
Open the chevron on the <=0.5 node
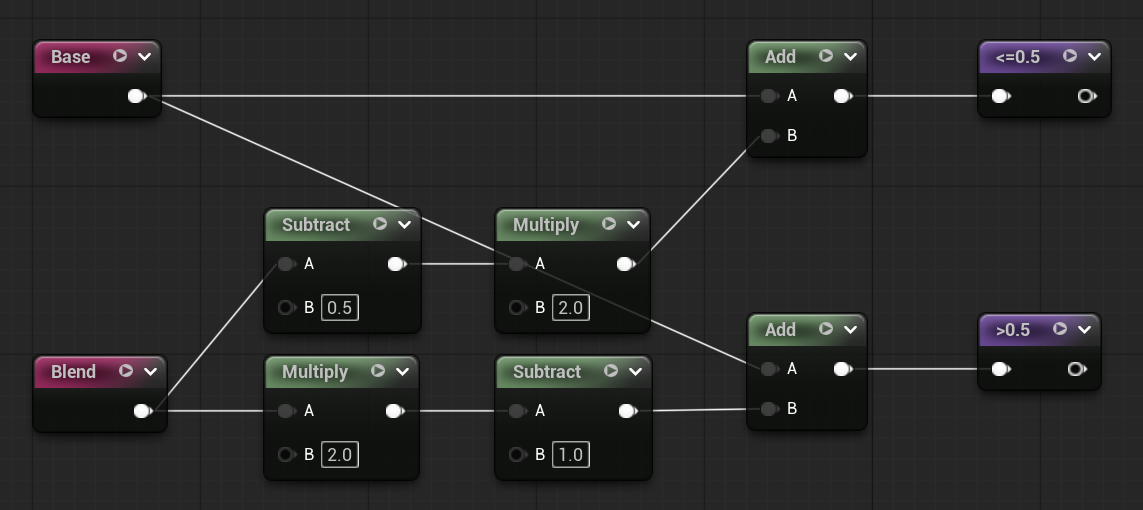click(x=1094, y=57)
